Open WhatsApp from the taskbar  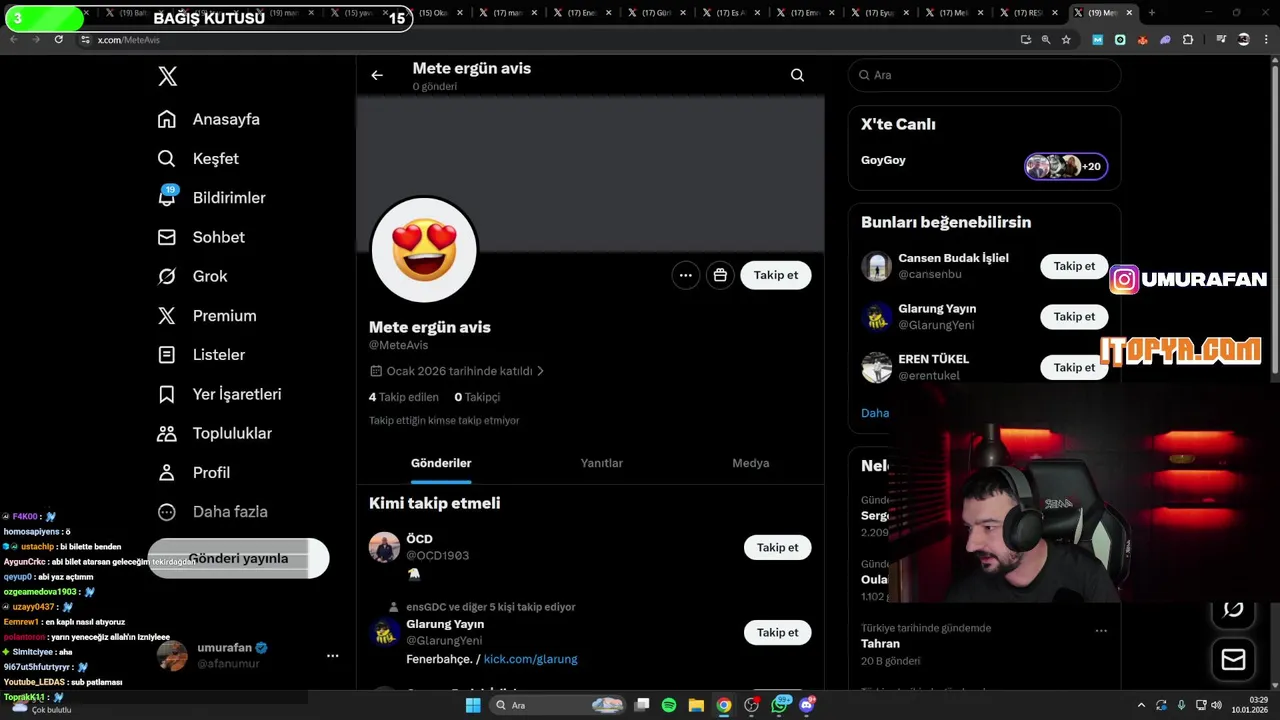(780, 705)
